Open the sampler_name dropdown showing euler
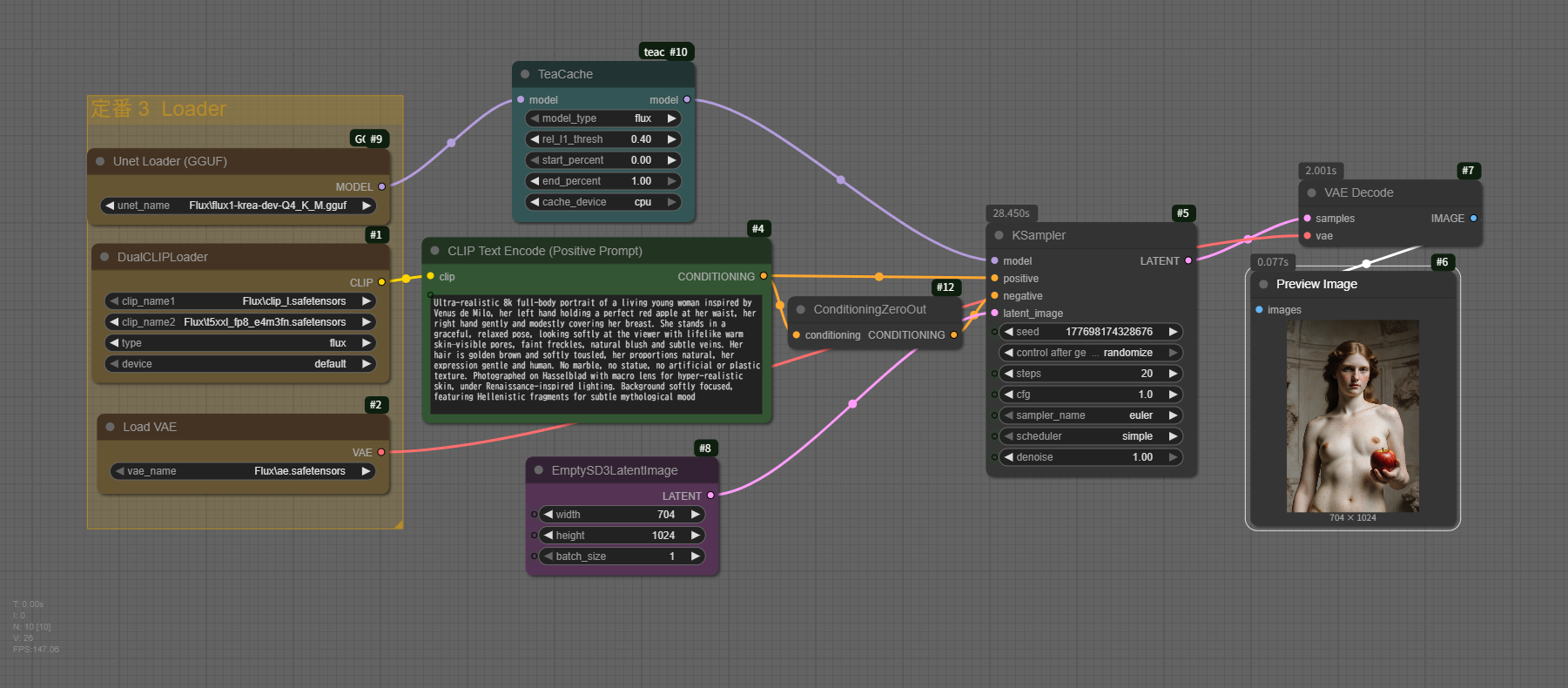This screenshot has height=688, width=1568. [x=1090, y=415]
